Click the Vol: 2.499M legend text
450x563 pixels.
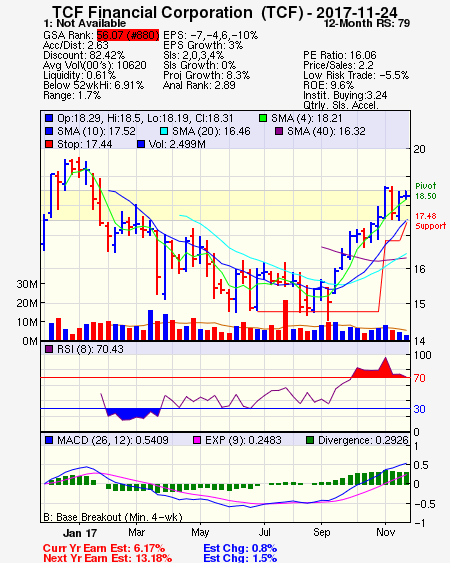coord(177,144)
